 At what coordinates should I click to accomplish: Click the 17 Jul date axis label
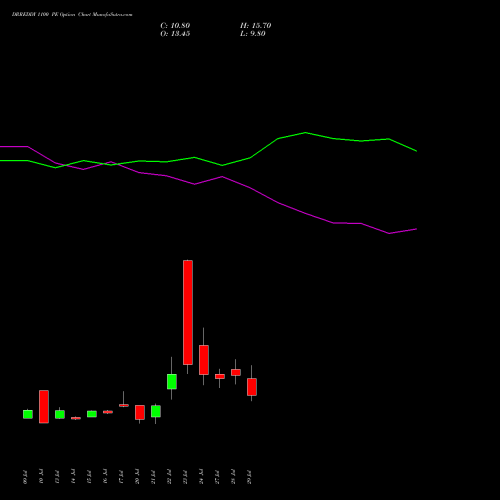click(x=121, y=477)
